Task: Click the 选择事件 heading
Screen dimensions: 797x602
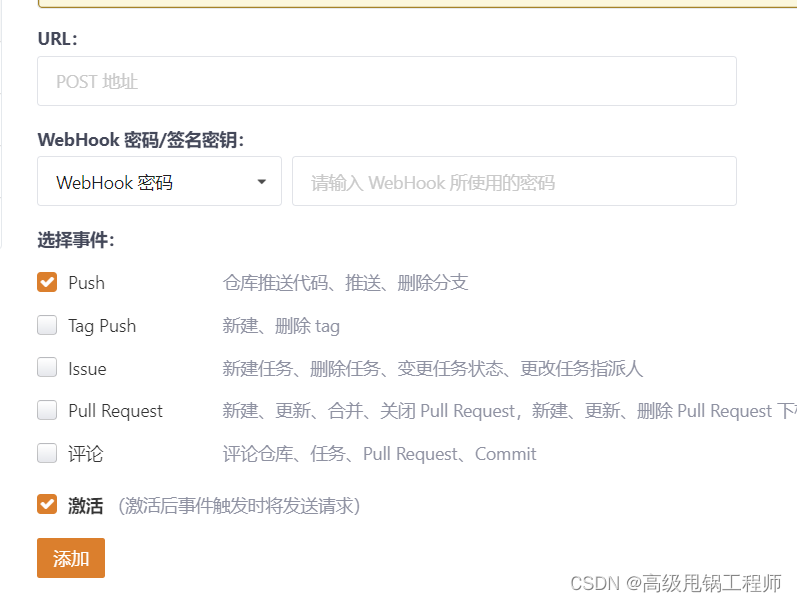Action: 76,240
